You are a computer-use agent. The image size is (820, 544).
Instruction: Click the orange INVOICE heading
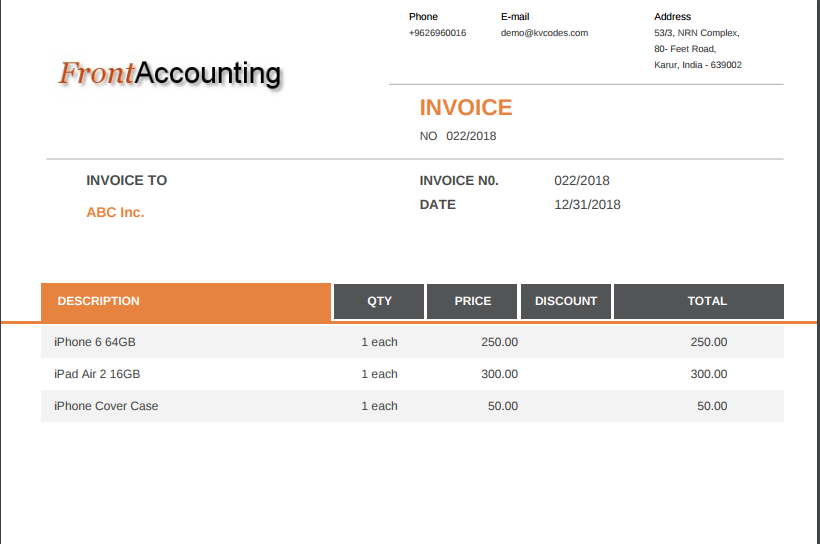[466, 108]
